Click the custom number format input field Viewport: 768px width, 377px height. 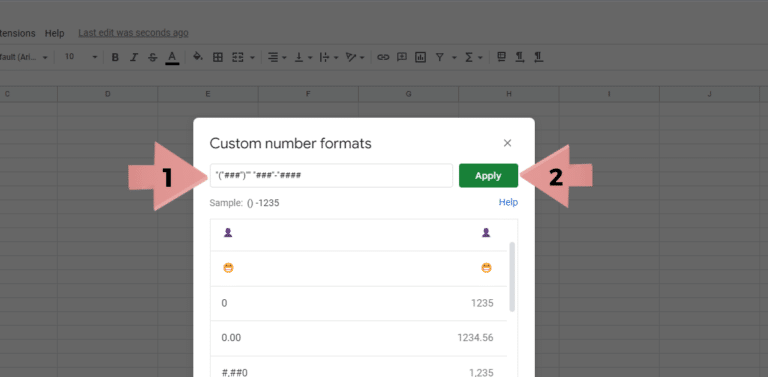click(x=331, y=175)
